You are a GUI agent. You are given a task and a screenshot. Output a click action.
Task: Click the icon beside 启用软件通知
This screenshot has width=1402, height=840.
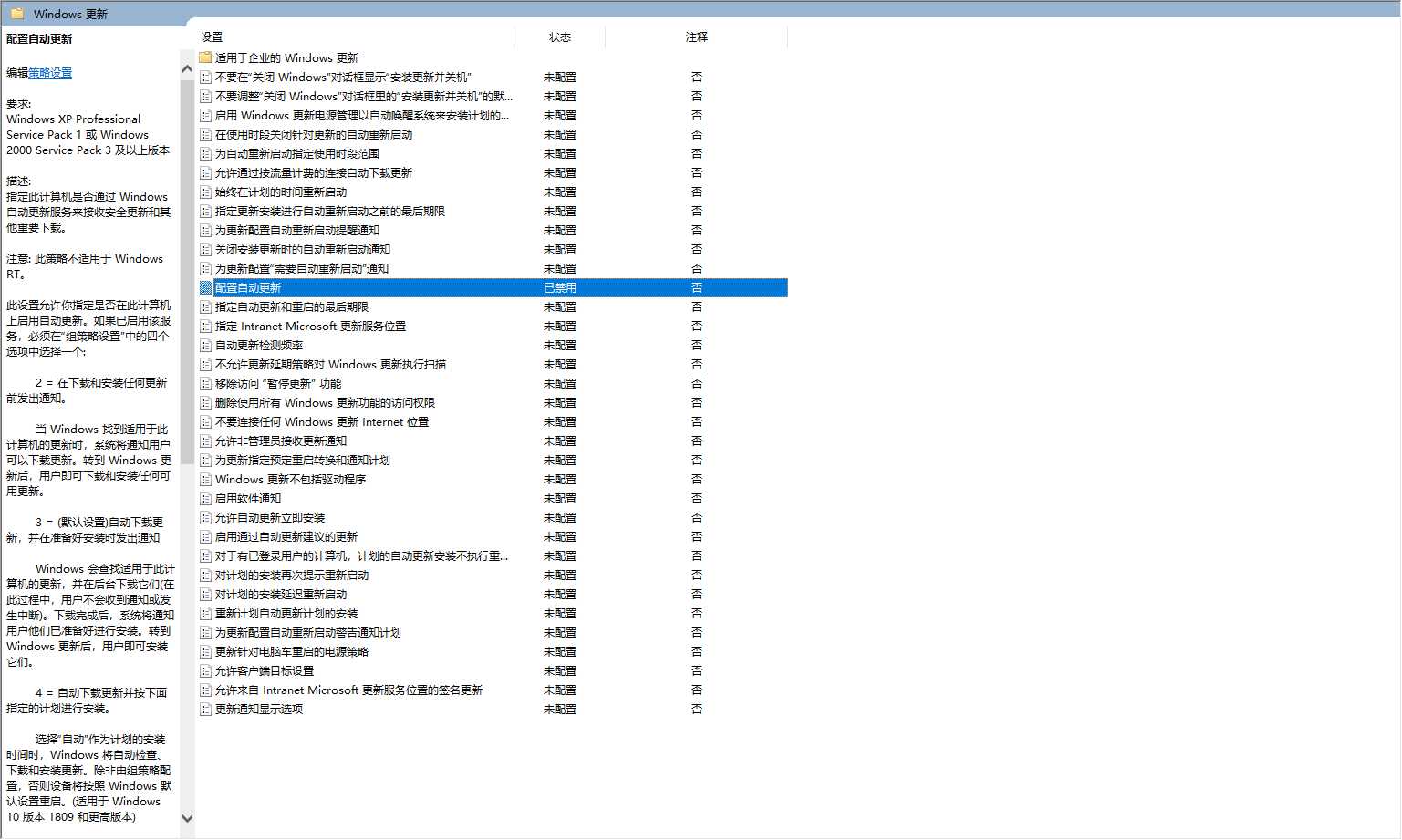[205, 498]
